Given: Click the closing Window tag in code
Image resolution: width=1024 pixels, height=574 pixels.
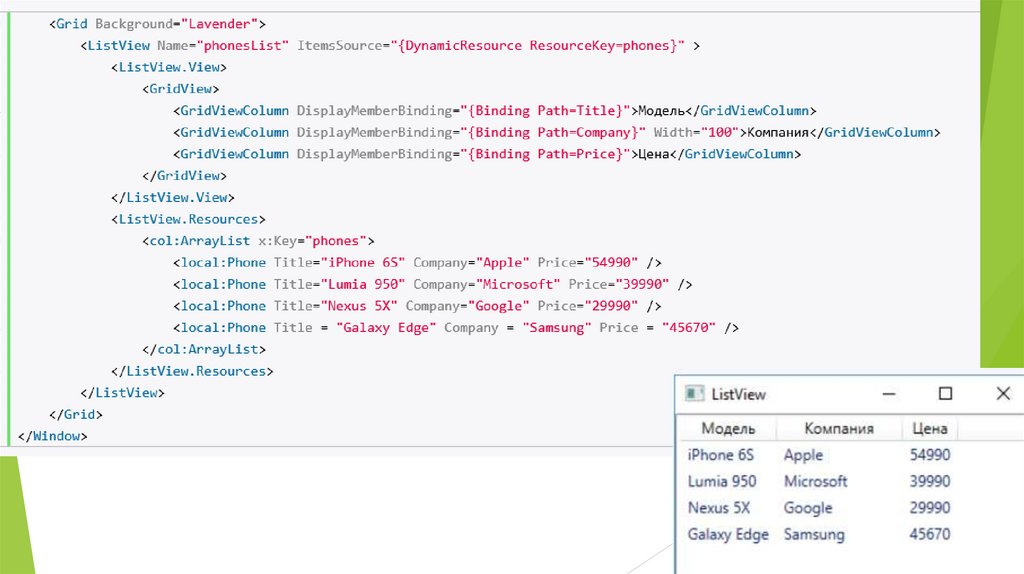Looking at the screenshot, I should tap(52, 436).
